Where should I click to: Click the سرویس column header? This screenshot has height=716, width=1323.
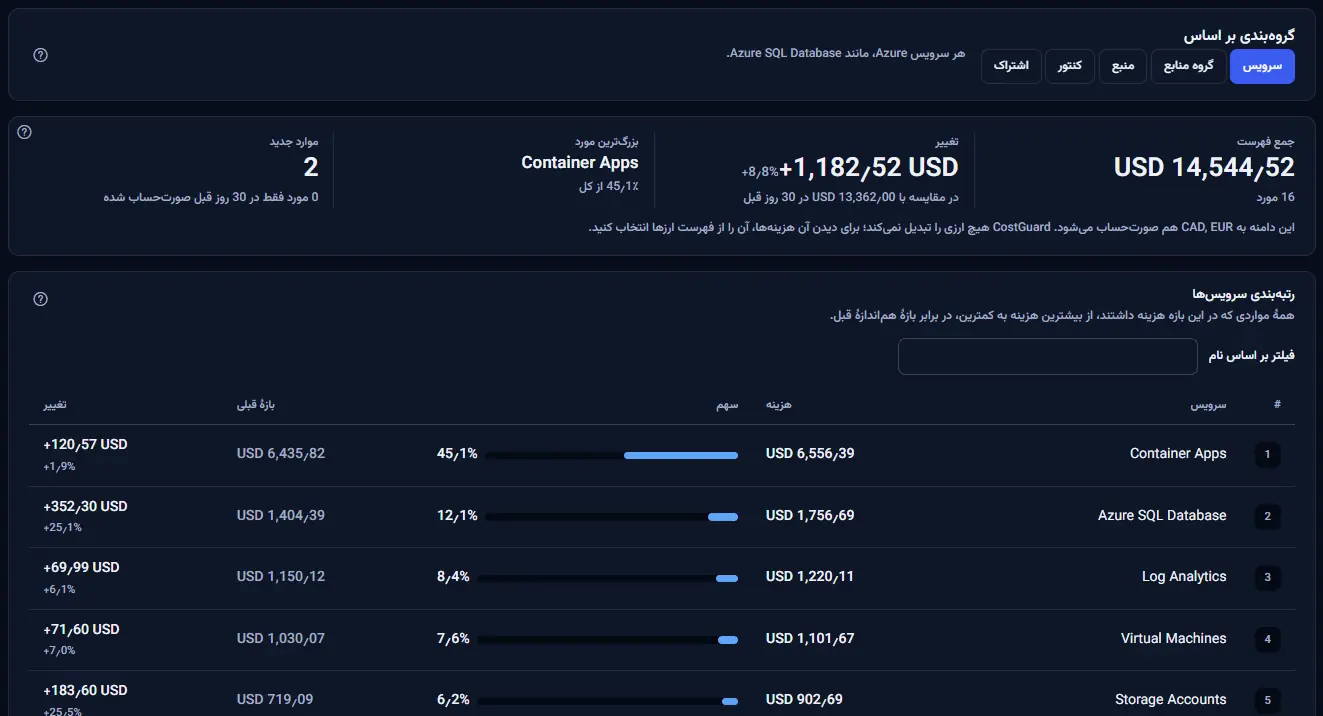1208,405
